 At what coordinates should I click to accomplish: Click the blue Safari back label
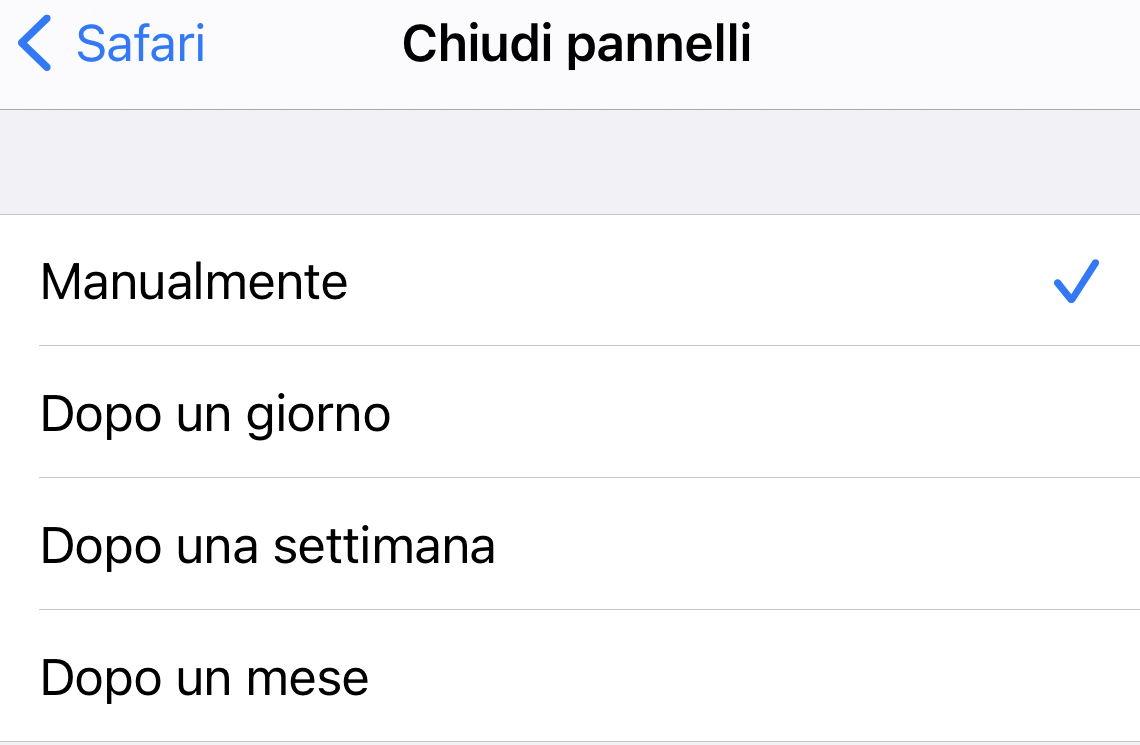(x=140, y=45)
